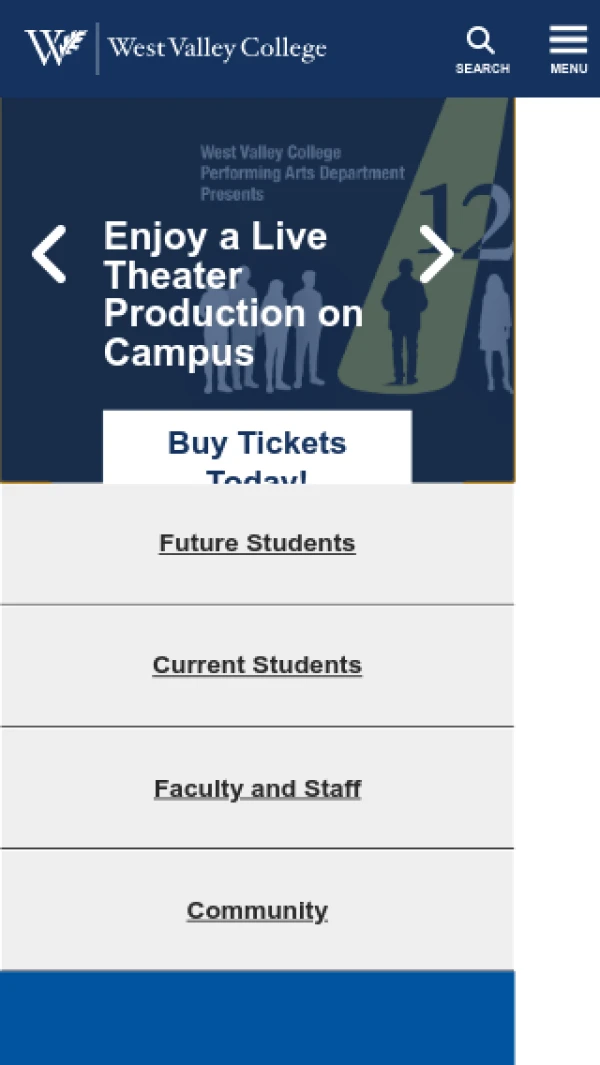Go to the previous carousel slide
Screen dimensions: 600x1065
click(x=49, y=254)
